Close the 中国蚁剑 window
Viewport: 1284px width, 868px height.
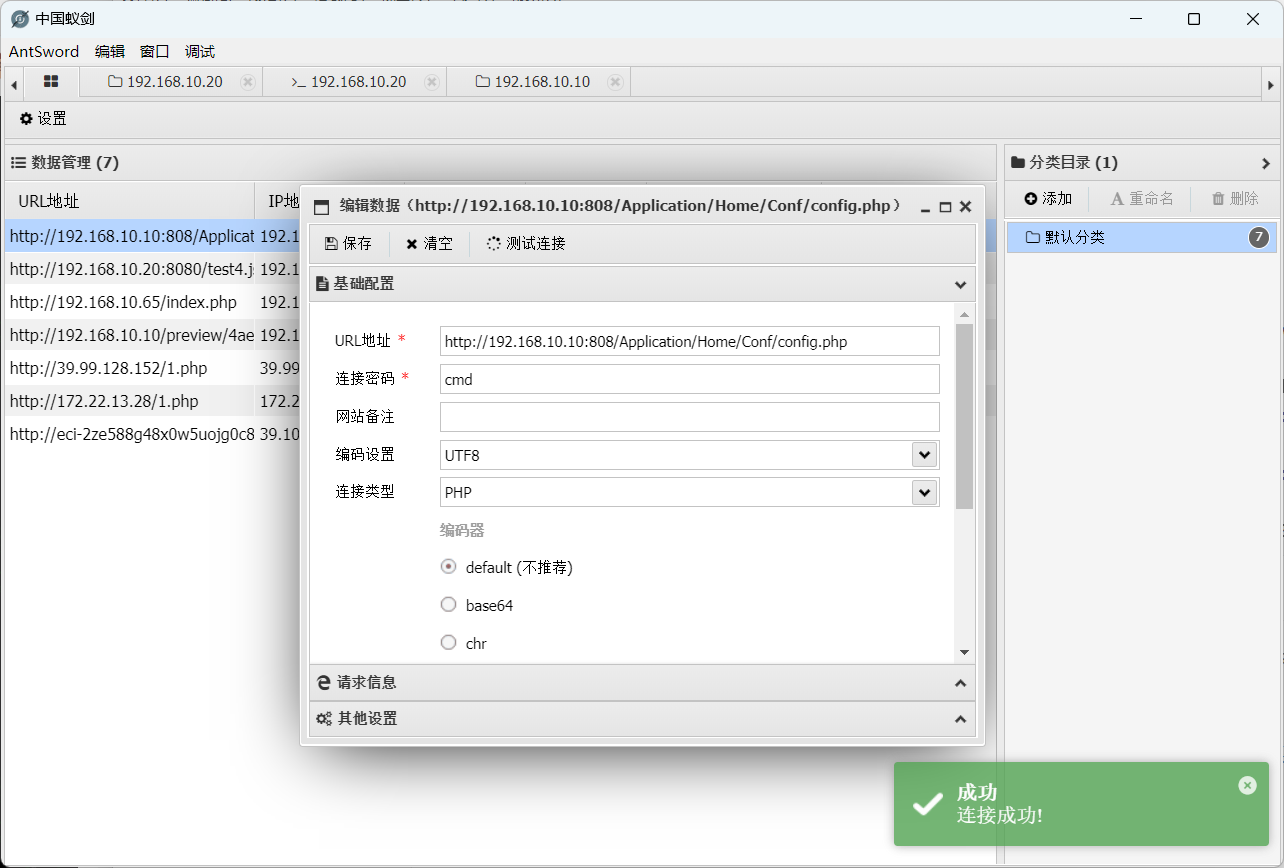1253,19
